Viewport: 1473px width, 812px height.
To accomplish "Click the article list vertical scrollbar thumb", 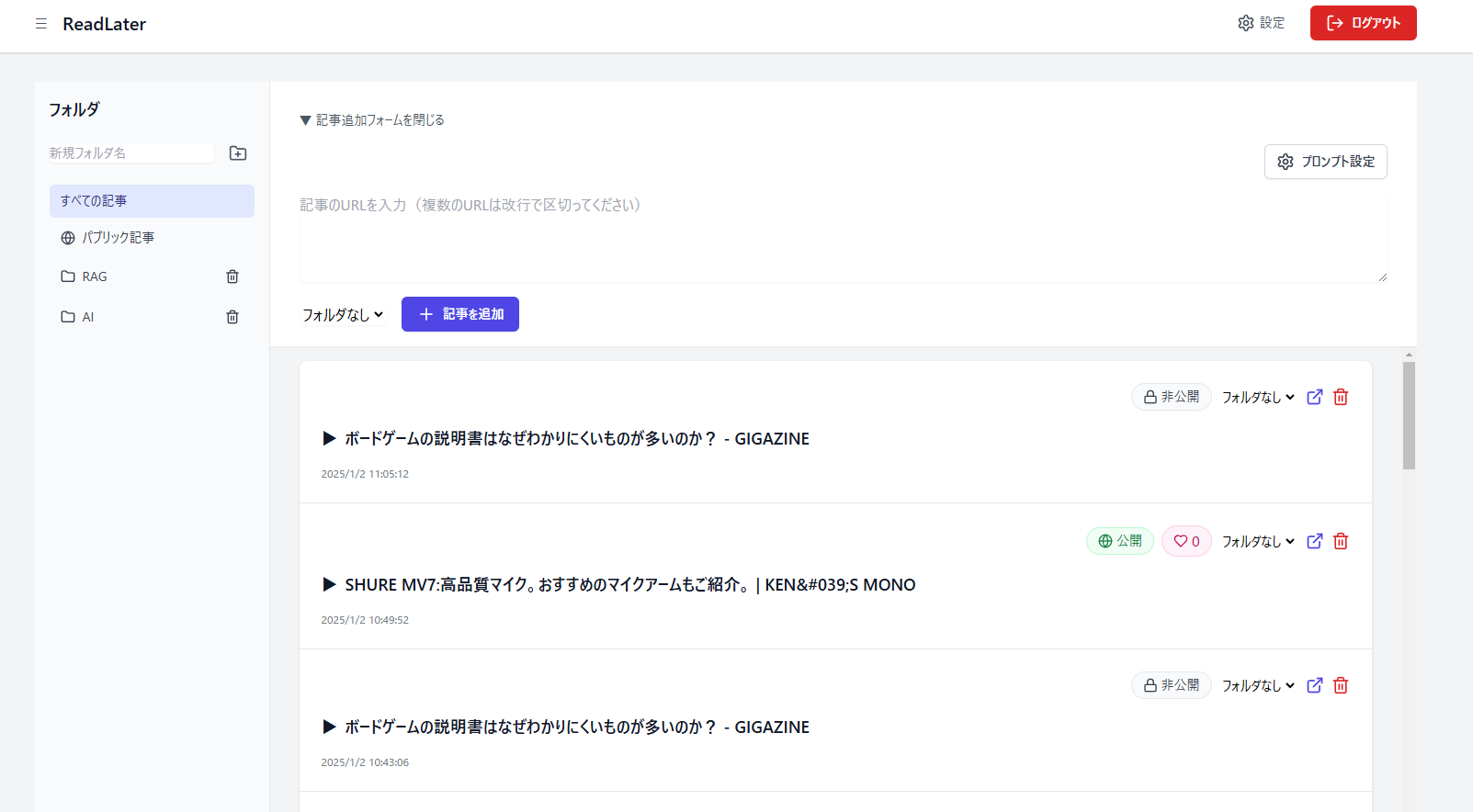I will (x=1409, y=415).
